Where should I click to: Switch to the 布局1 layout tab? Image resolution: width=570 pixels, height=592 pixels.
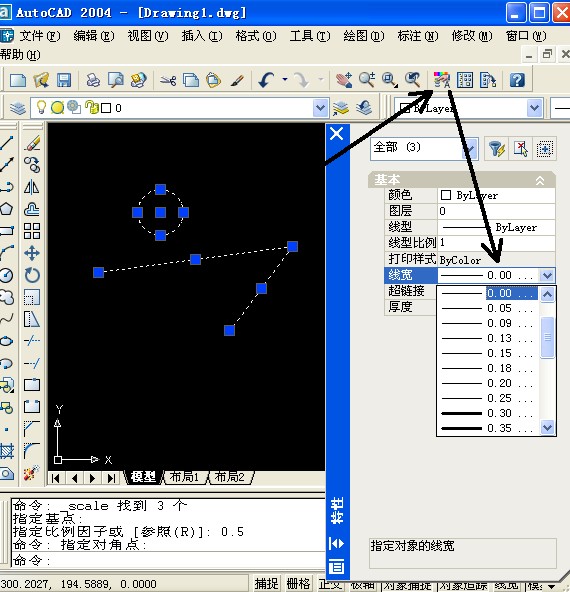click(185, 477)
